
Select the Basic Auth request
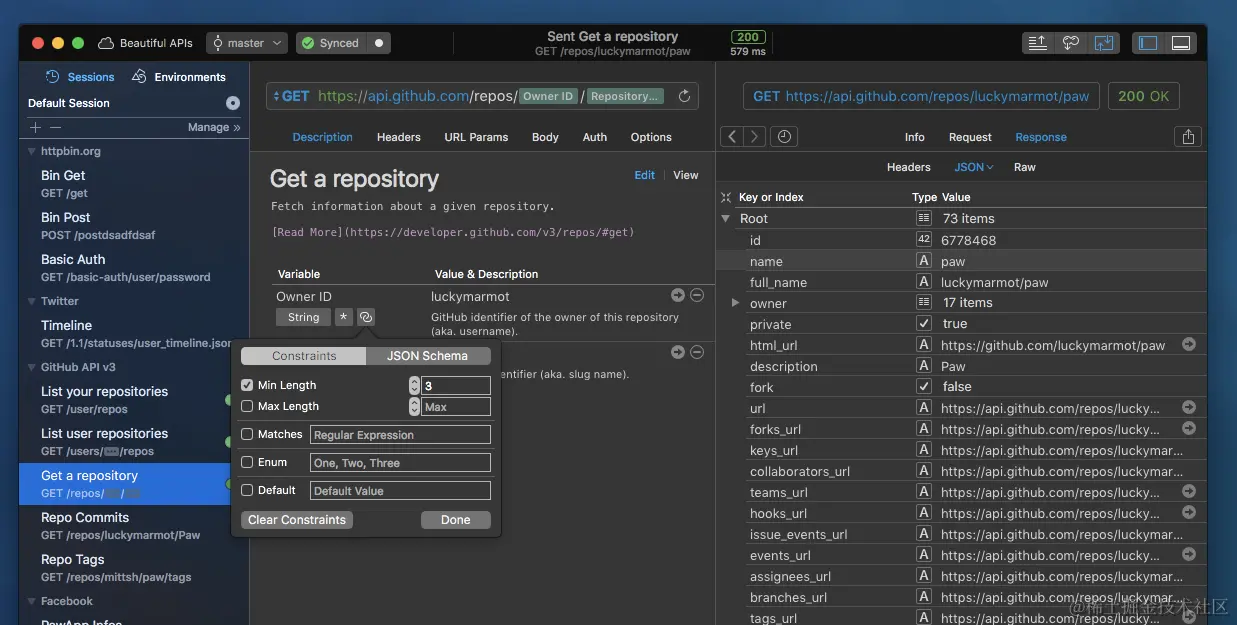point(134,268)
